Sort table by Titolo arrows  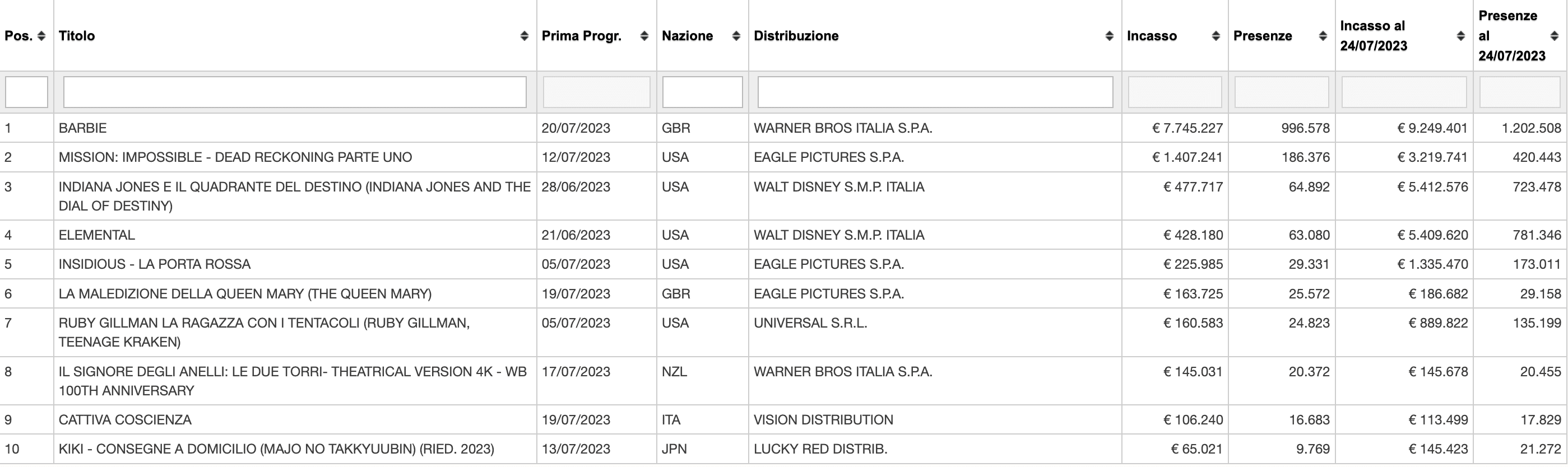(x=524, y=36)
